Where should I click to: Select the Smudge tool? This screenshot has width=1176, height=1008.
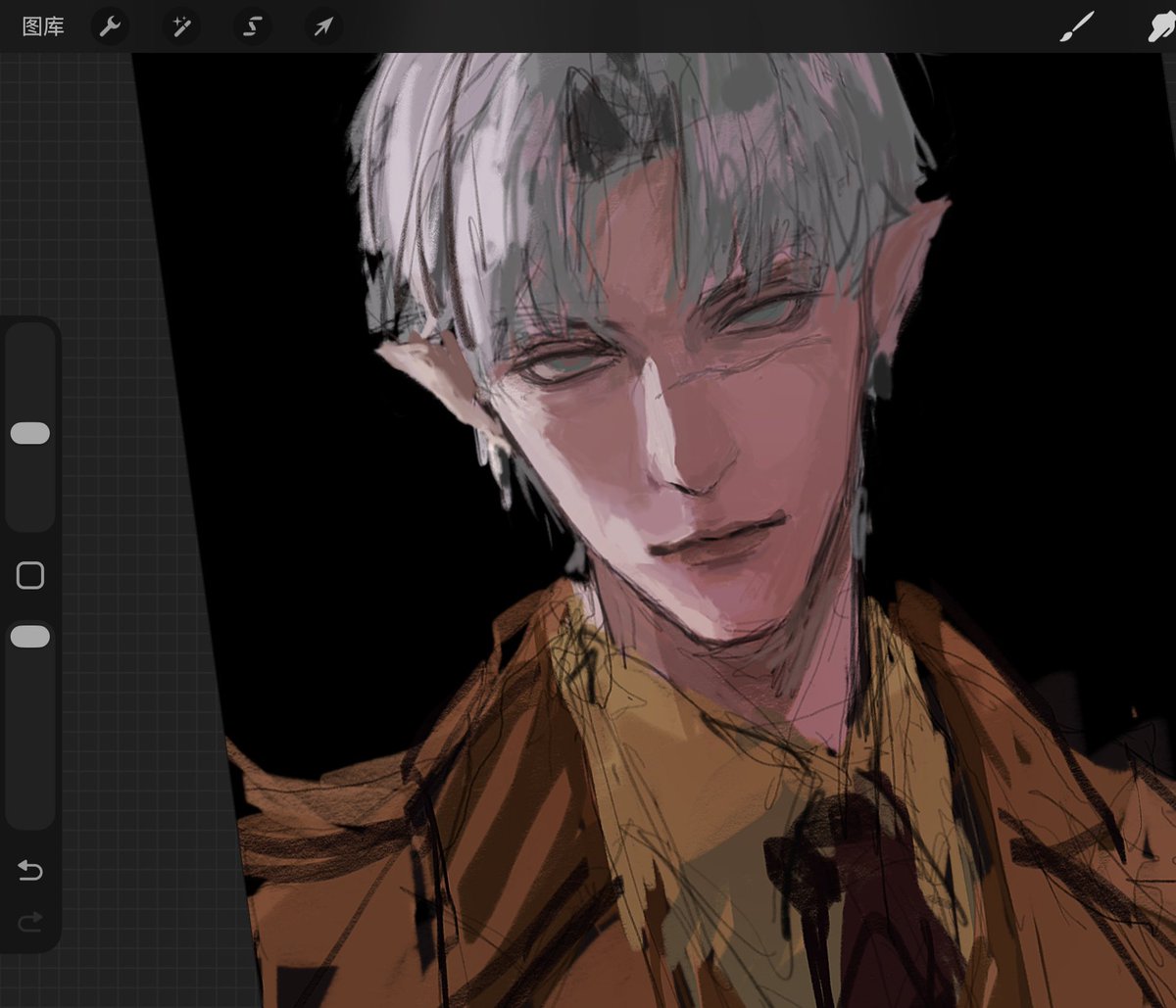(1161, 26)
